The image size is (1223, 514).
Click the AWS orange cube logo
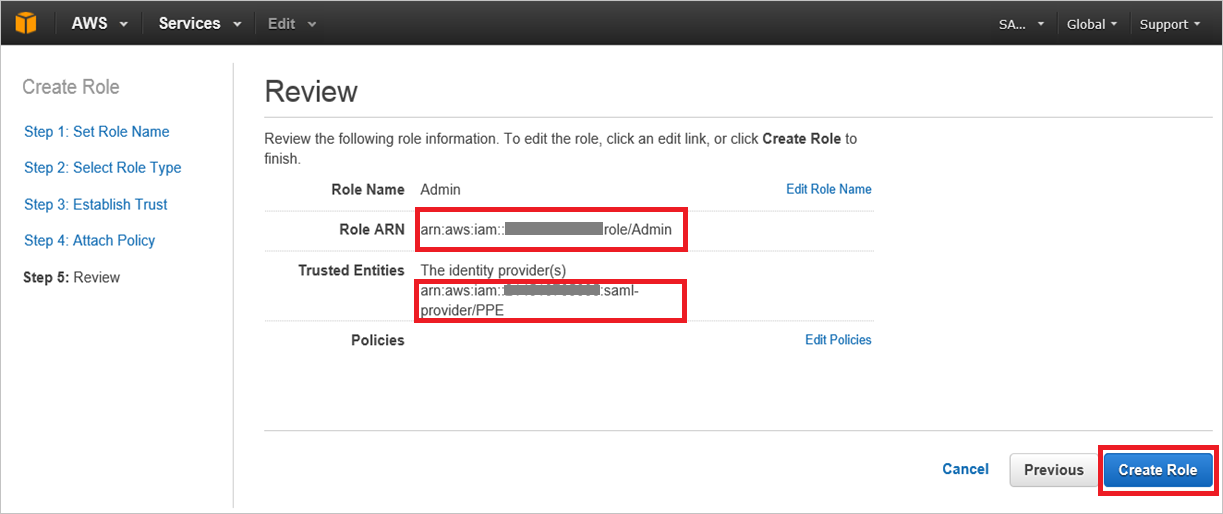(x=25, y=23)
